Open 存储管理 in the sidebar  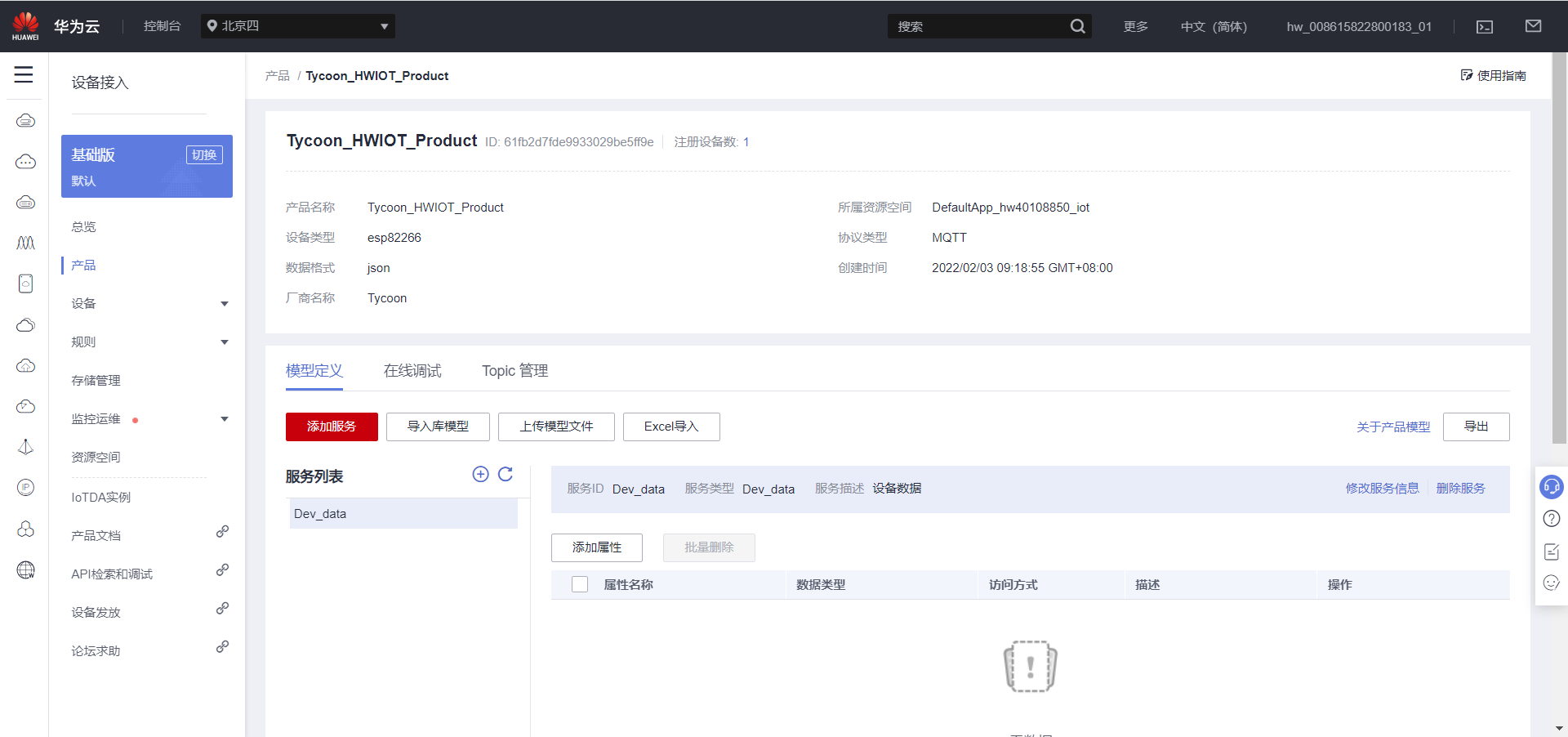[96, 381]
